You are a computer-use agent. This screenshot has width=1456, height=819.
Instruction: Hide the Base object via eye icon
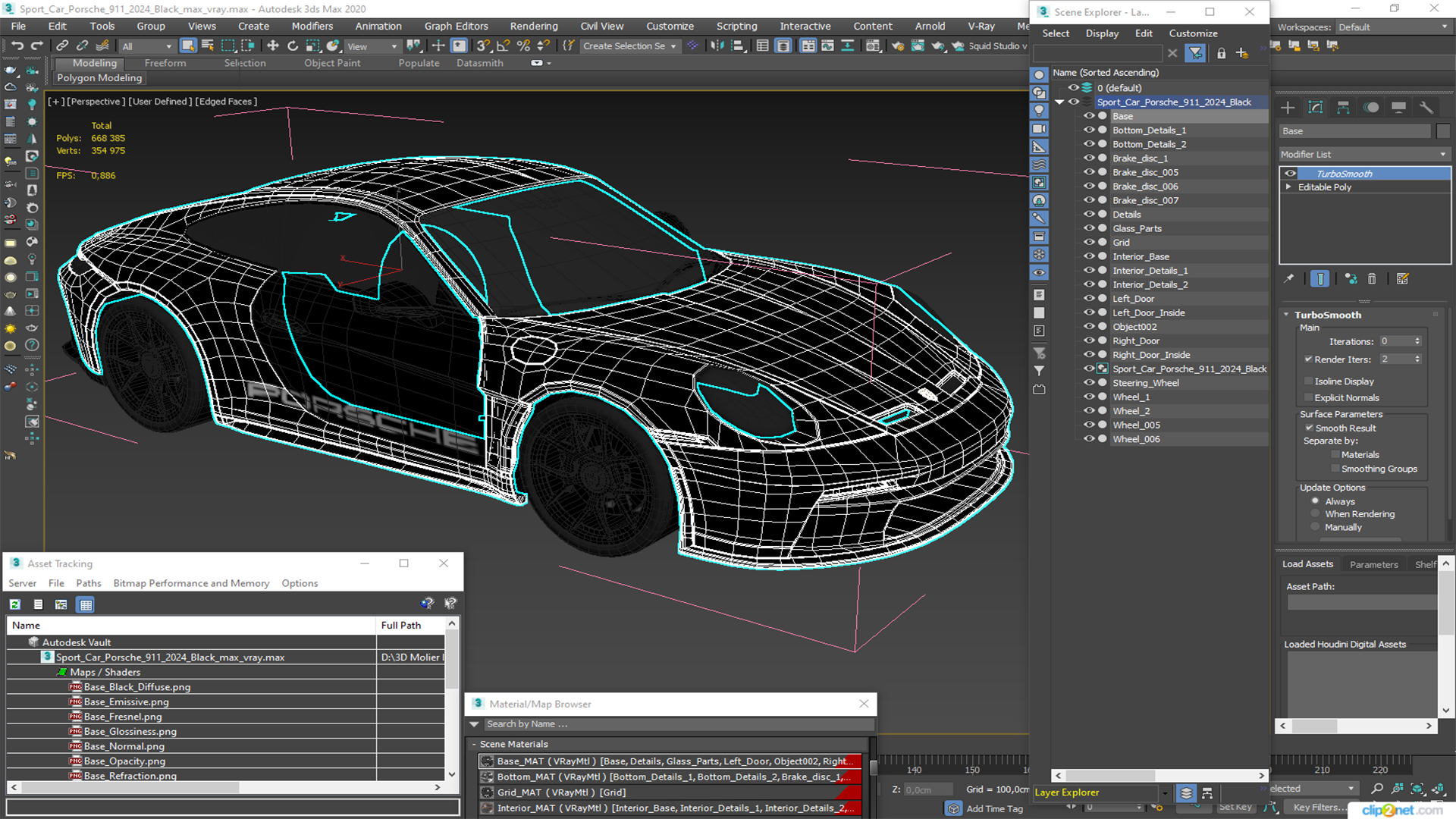(x=1089, y=116)
